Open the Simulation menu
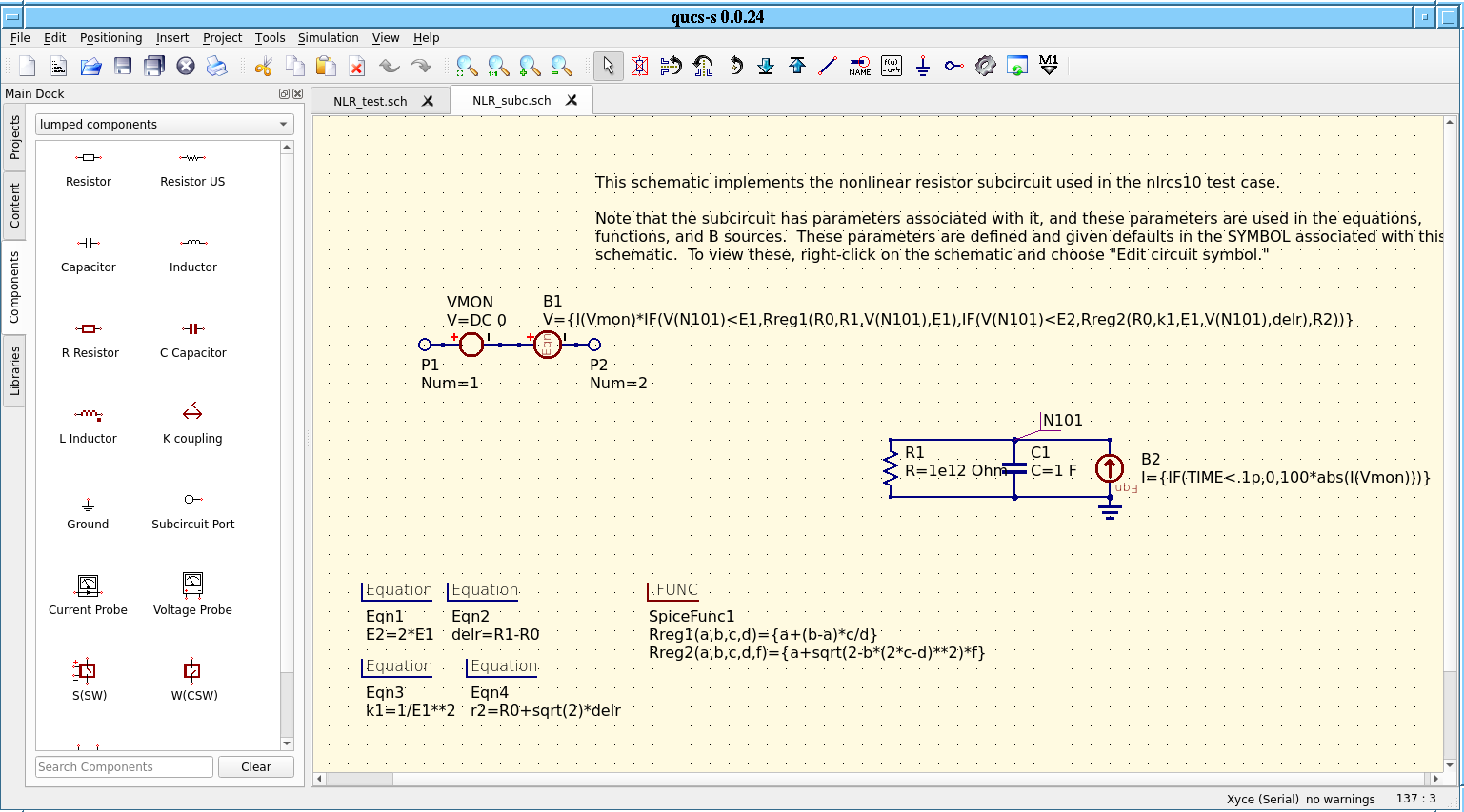 click(328, 38)
